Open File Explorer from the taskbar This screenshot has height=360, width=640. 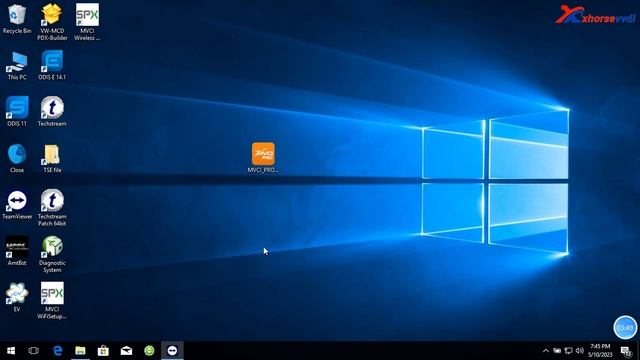coord(80,351)
